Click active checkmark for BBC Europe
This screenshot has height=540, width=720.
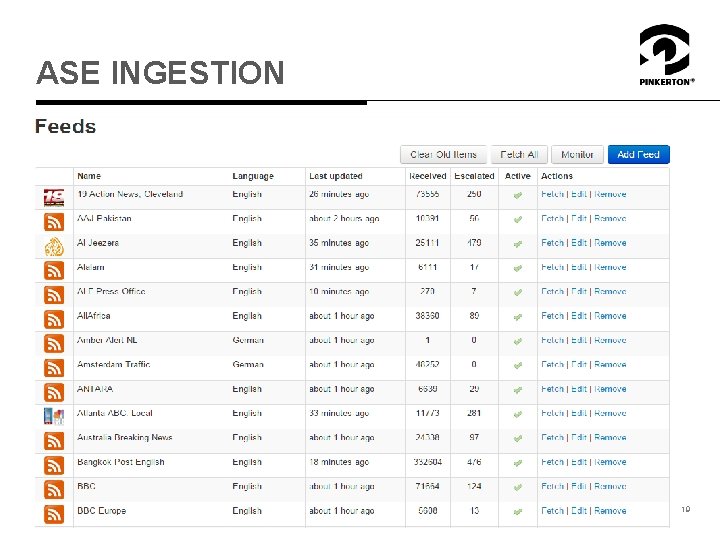518,512
